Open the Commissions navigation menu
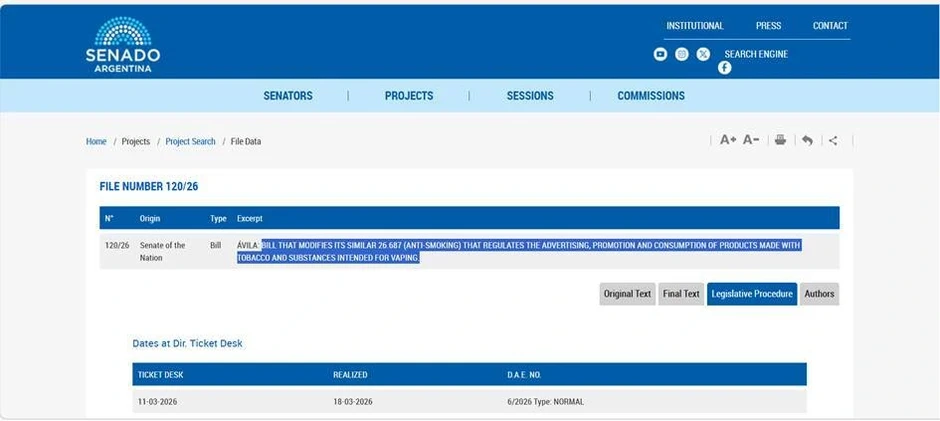This screenshot has height=421, width=940. [x=651, y=96]
